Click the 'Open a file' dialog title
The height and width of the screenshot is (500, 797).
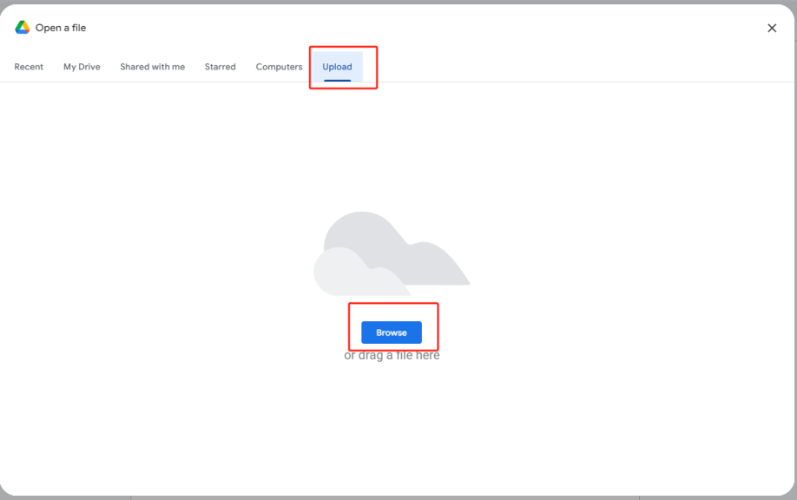tap(60, 28)
